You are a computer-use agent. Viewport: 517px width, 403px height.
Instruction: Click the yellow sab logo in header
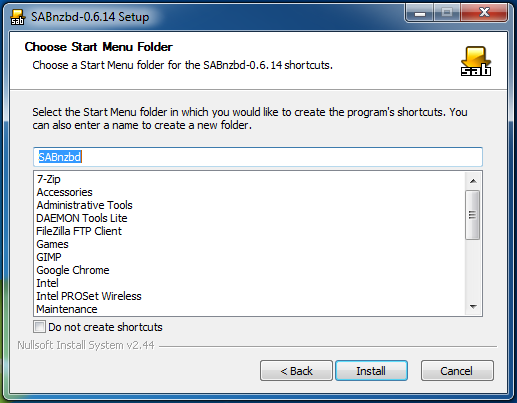(x=476, y=61)
